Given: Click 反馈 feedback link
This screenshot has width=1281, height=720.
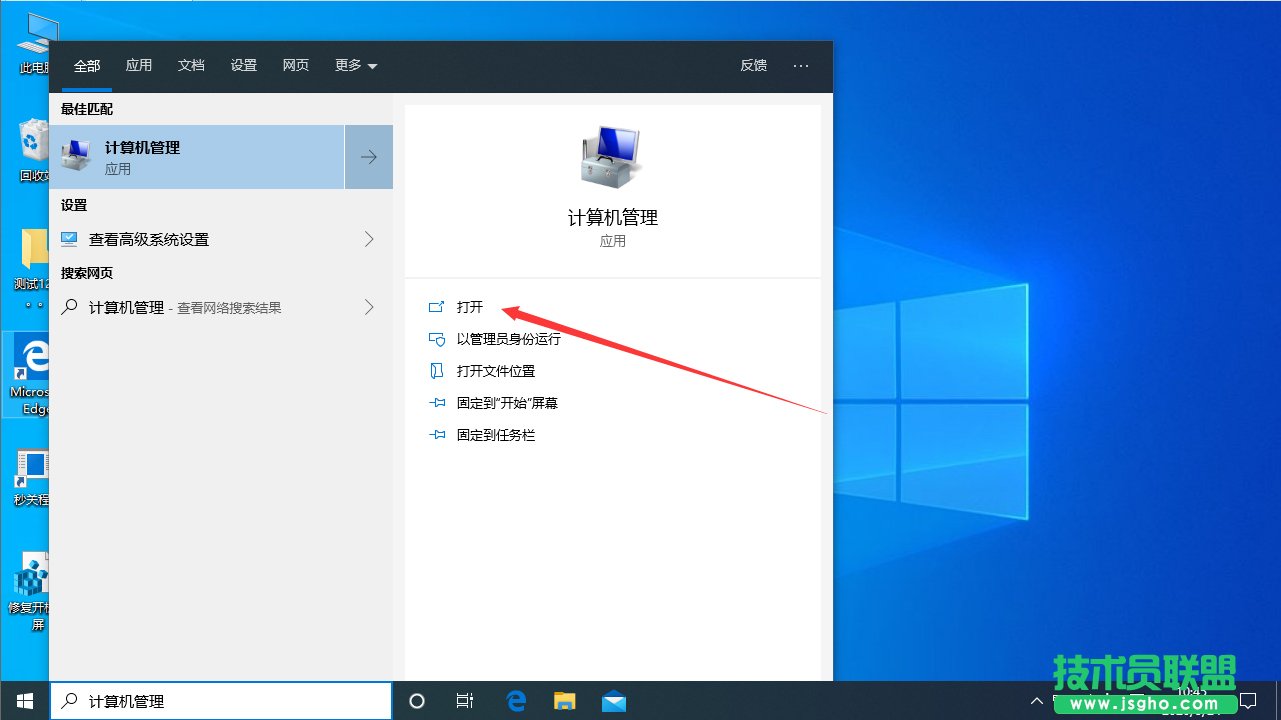Looking at the screenshot, I should [x=753, y=65].
